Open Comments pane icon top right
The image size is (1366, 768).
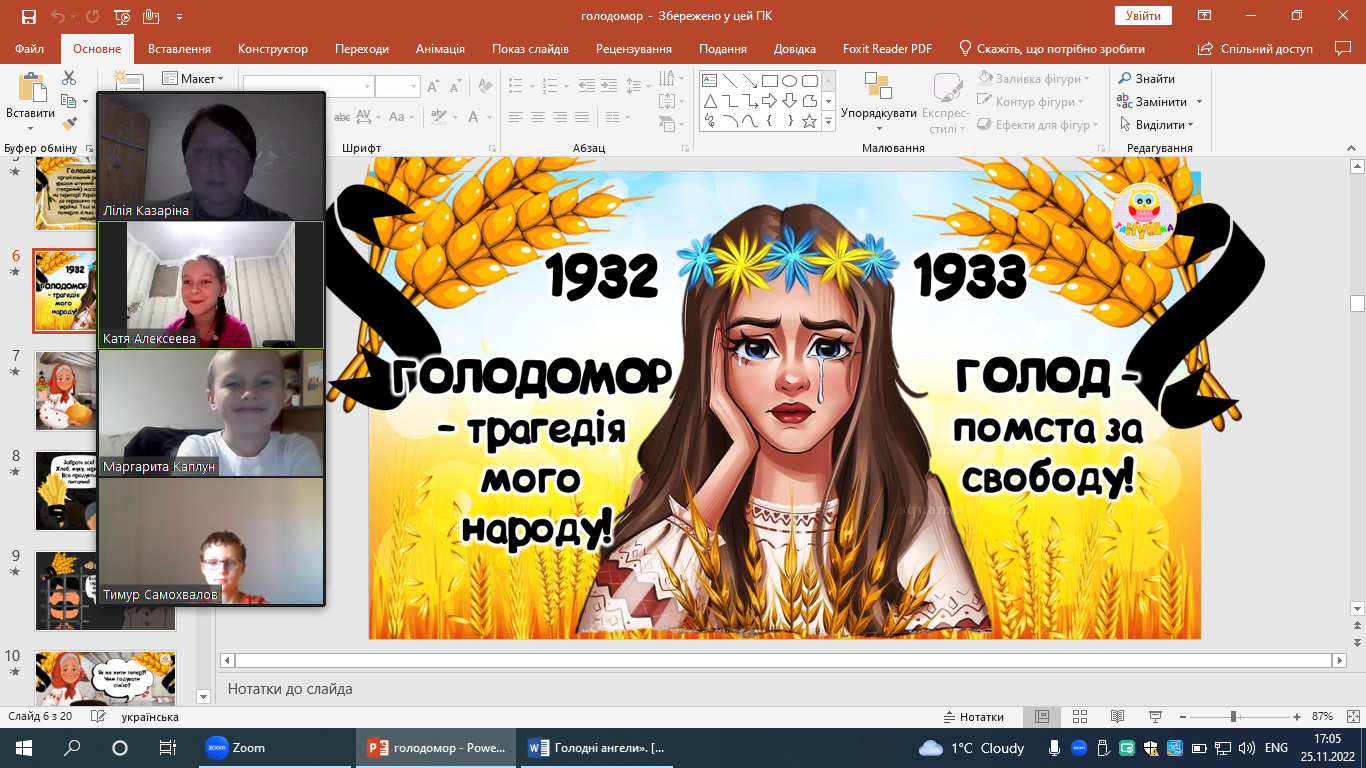pyautogui.click(x=1342, y=48)
